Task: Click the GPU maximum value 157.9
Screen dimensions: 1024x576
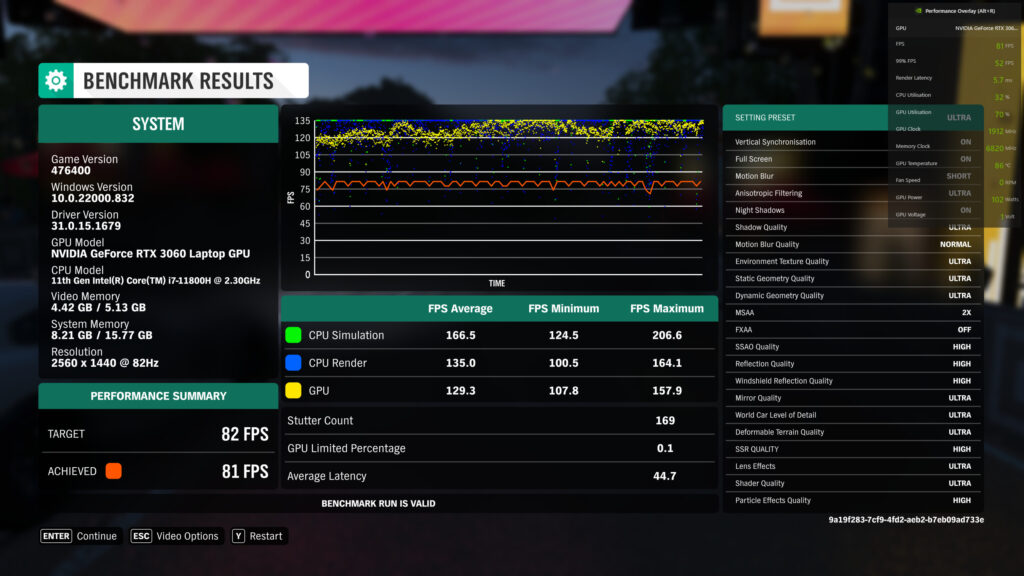Action: (667, 391)
